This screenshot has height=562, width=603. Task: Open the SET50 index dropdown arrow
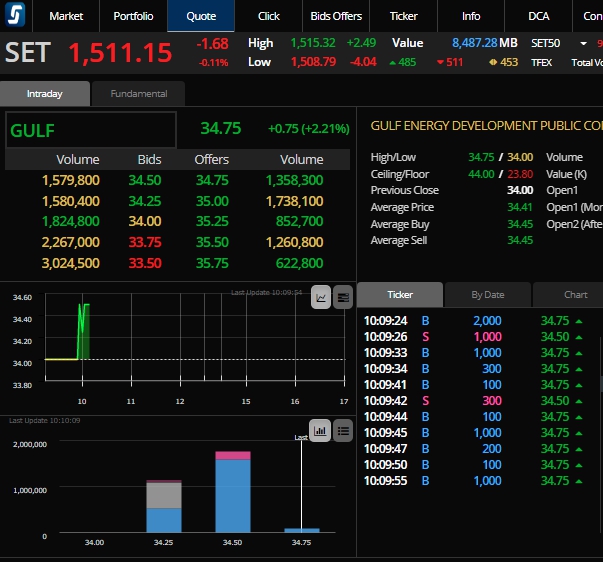583,43
